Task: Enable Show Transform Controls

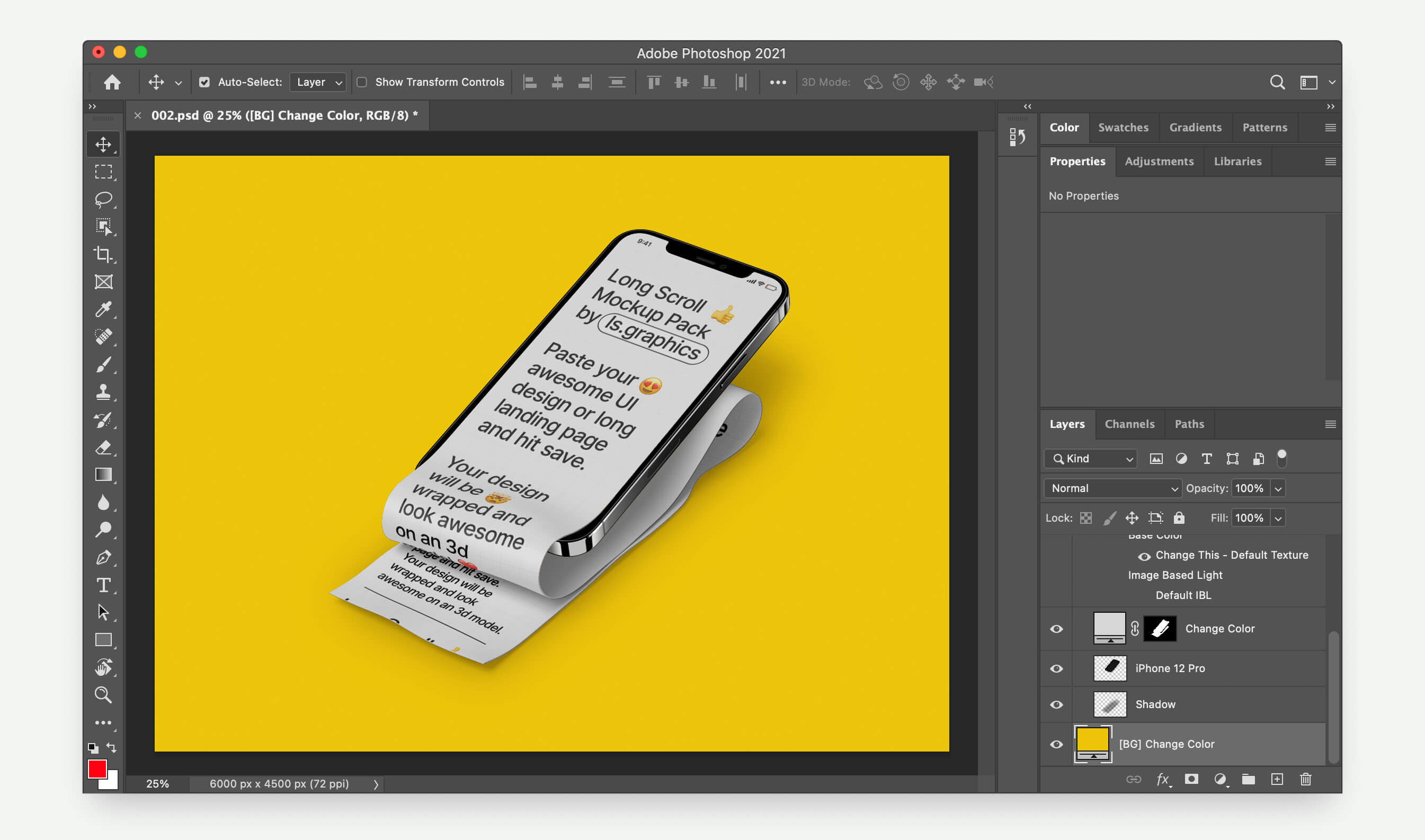Action: (362, 82)
